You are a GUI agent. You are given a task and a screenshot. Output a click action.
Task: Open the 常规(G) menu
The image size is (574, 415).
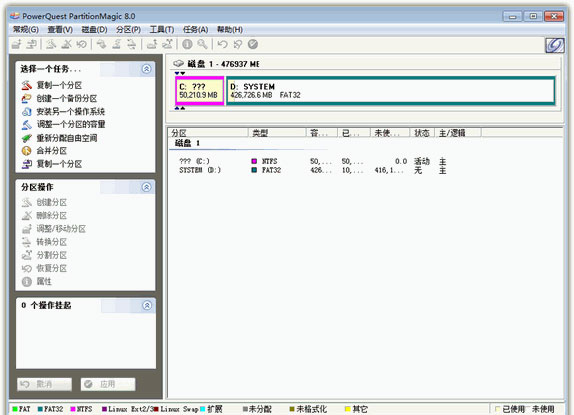[x=26, y=29]
